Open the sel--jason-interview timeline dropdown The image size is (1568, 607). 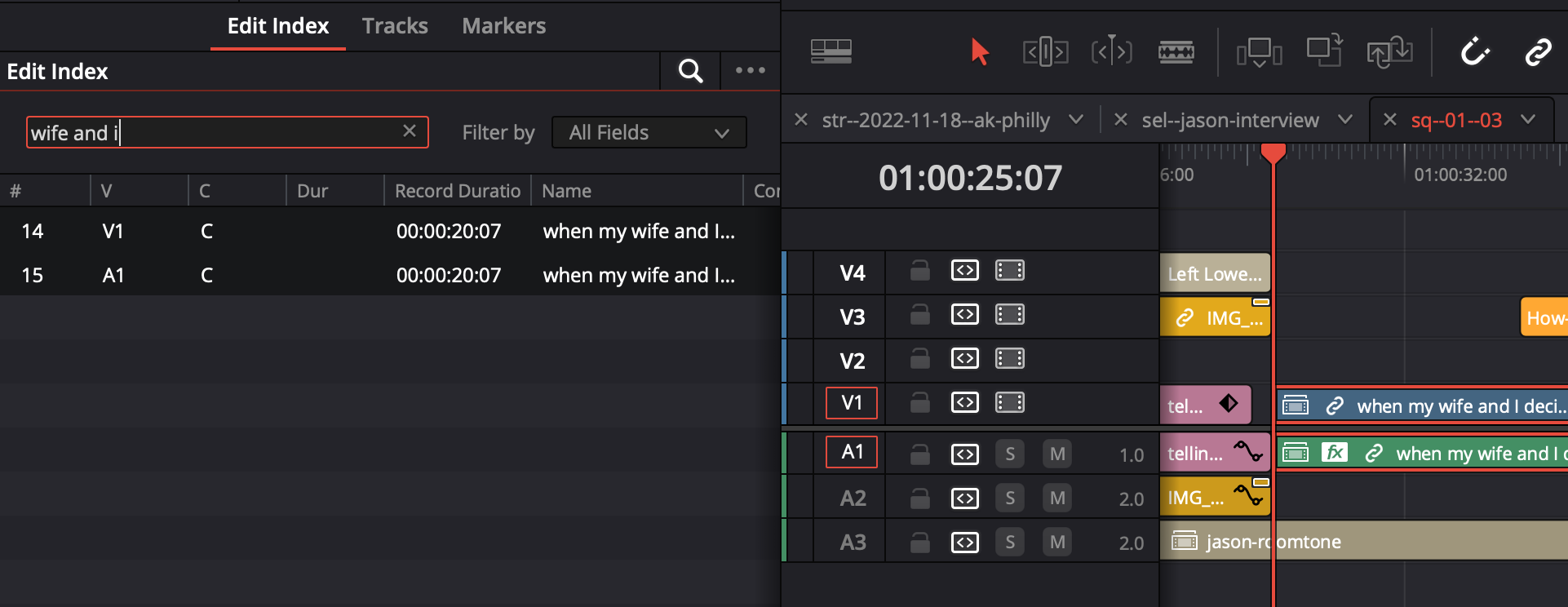[x=1345, y=119]
